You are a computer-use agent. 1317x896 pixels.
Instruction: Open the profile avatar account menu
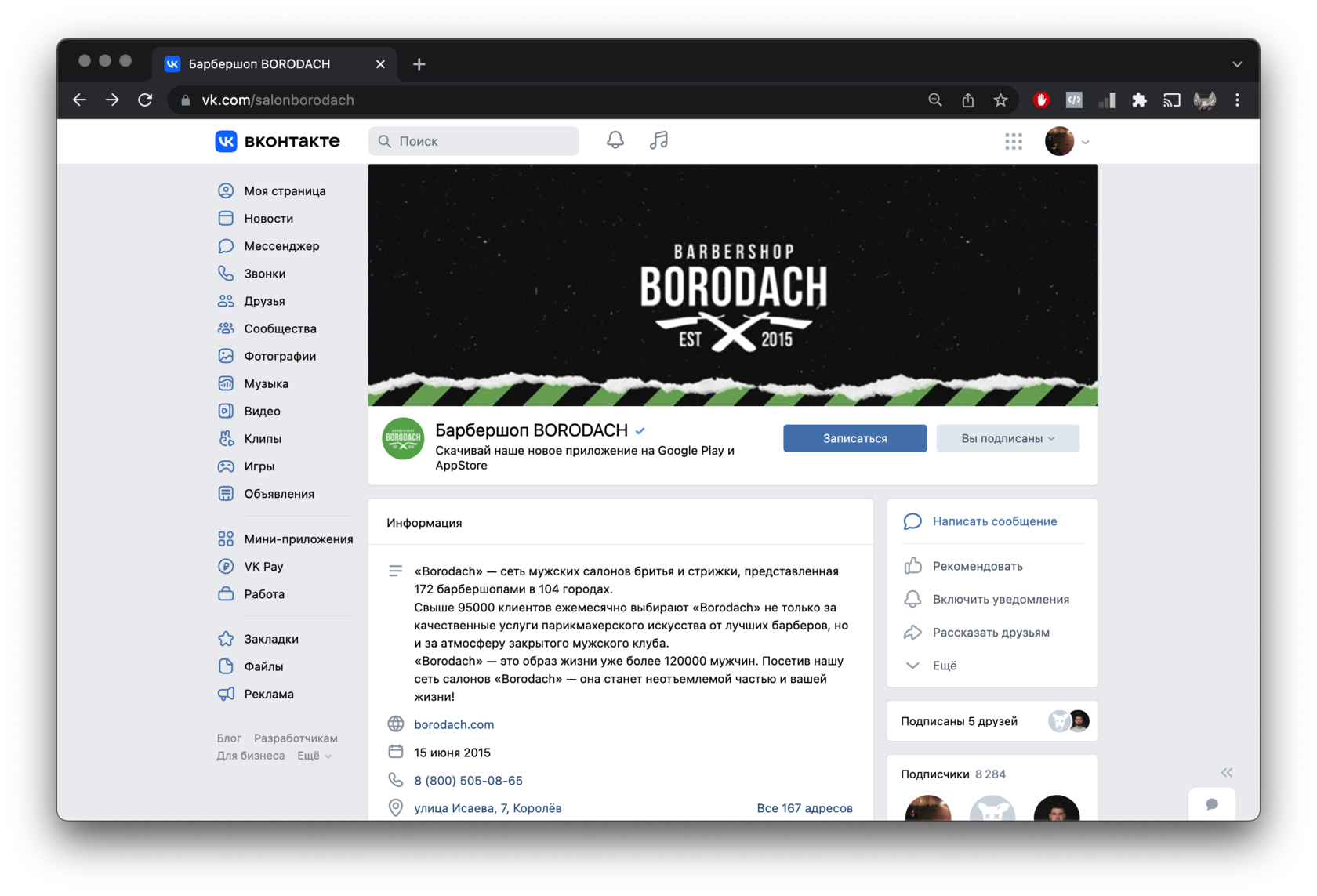pos(1066,141)
